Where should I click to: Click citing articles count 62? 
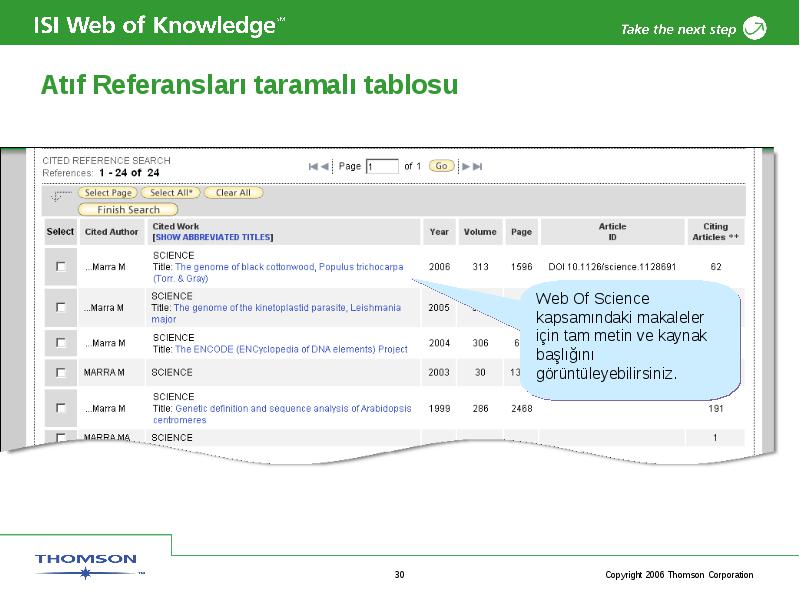(x=715, y=266)
